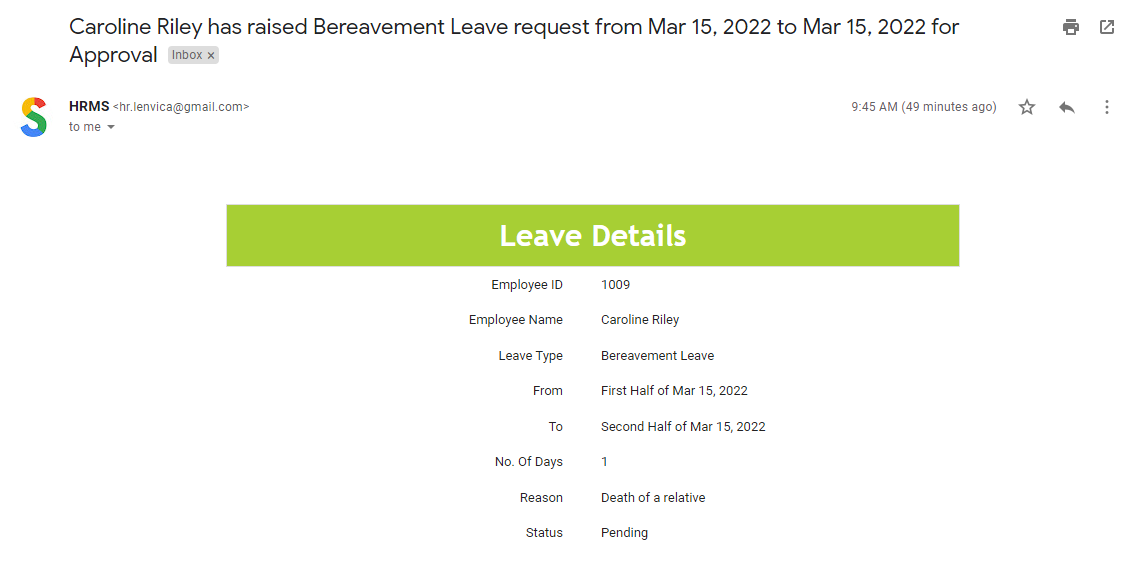The width and height of the screenshot is (1148, 588).
Task: Click the Pending status value
Action: [x=625, y=533]
